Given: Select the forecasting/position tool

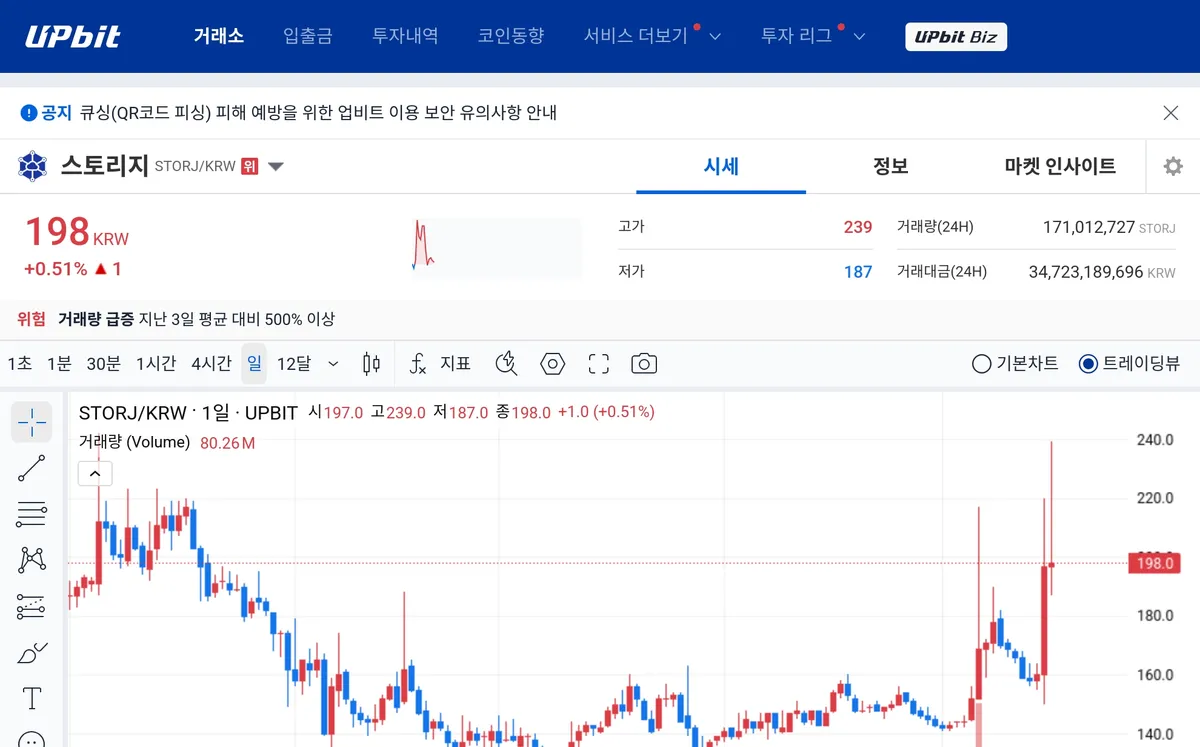Looking at the screenshot, I should 32,606.
